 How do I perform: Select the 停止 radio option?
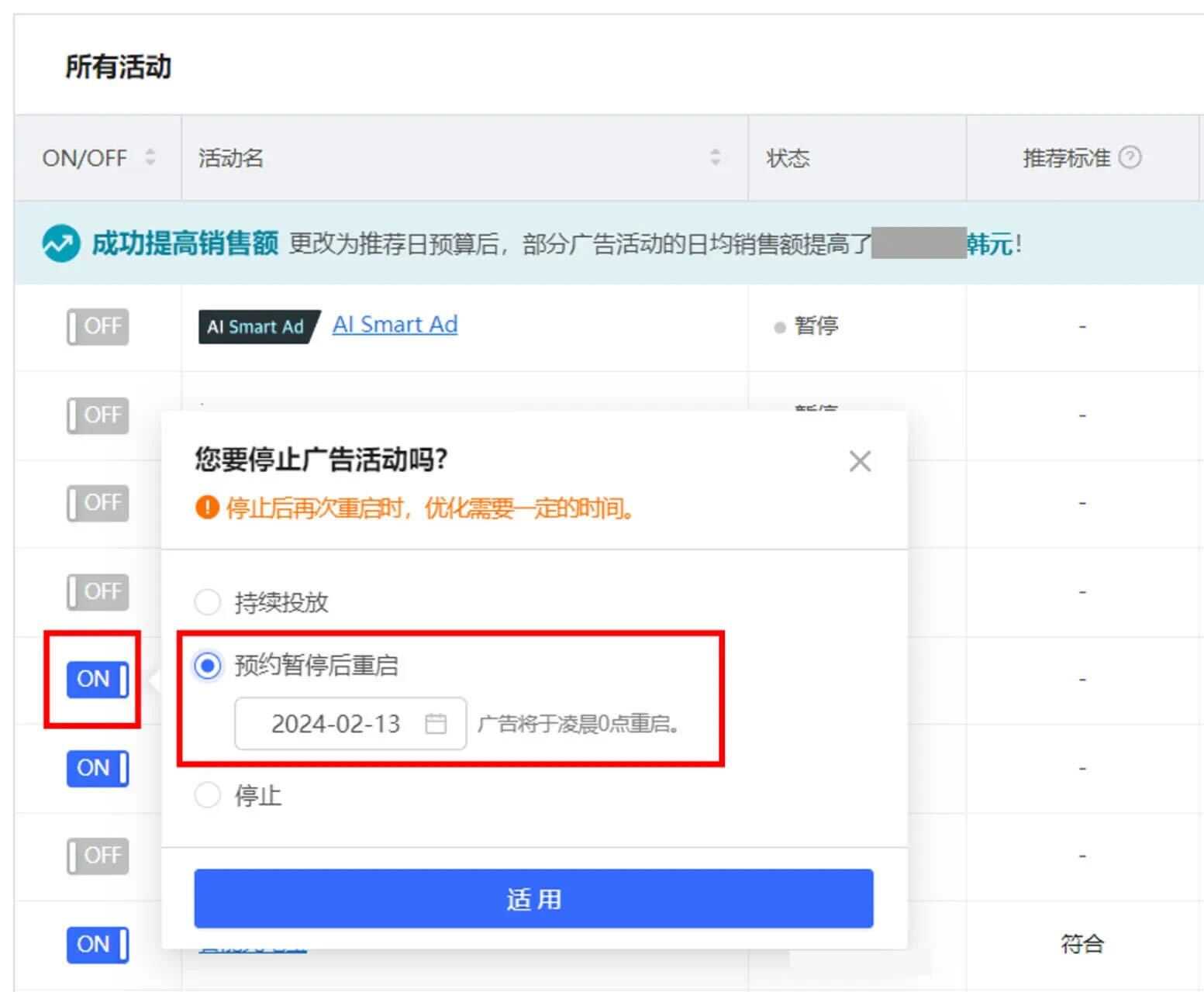tap(207, 795)
